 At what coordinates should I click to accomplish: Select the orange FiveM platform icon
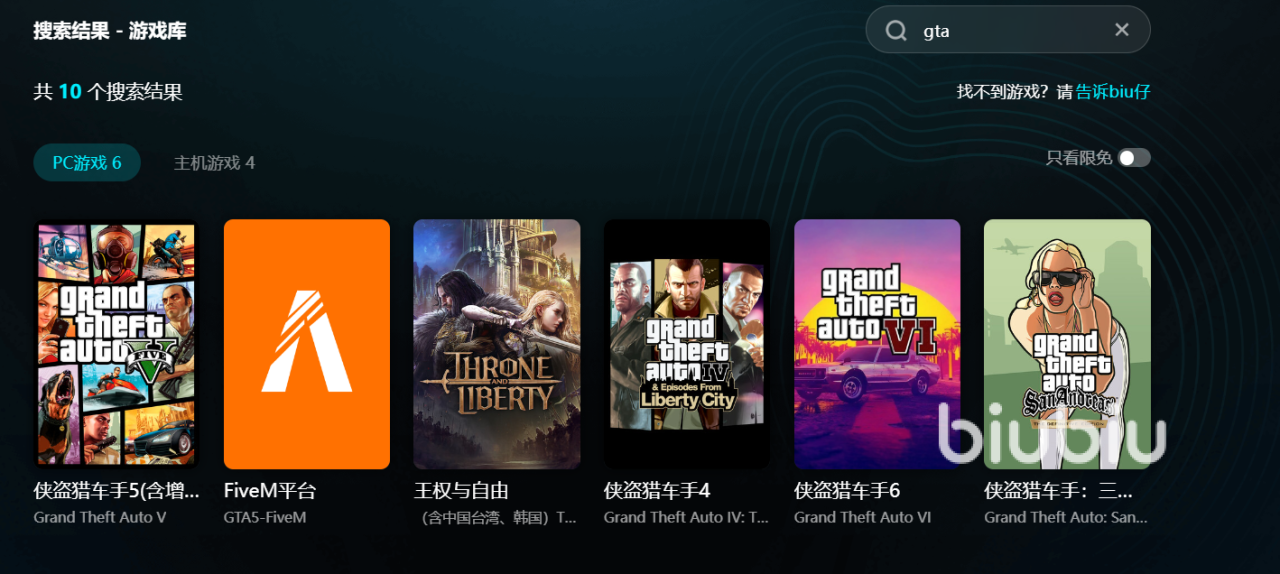point(307,344)
